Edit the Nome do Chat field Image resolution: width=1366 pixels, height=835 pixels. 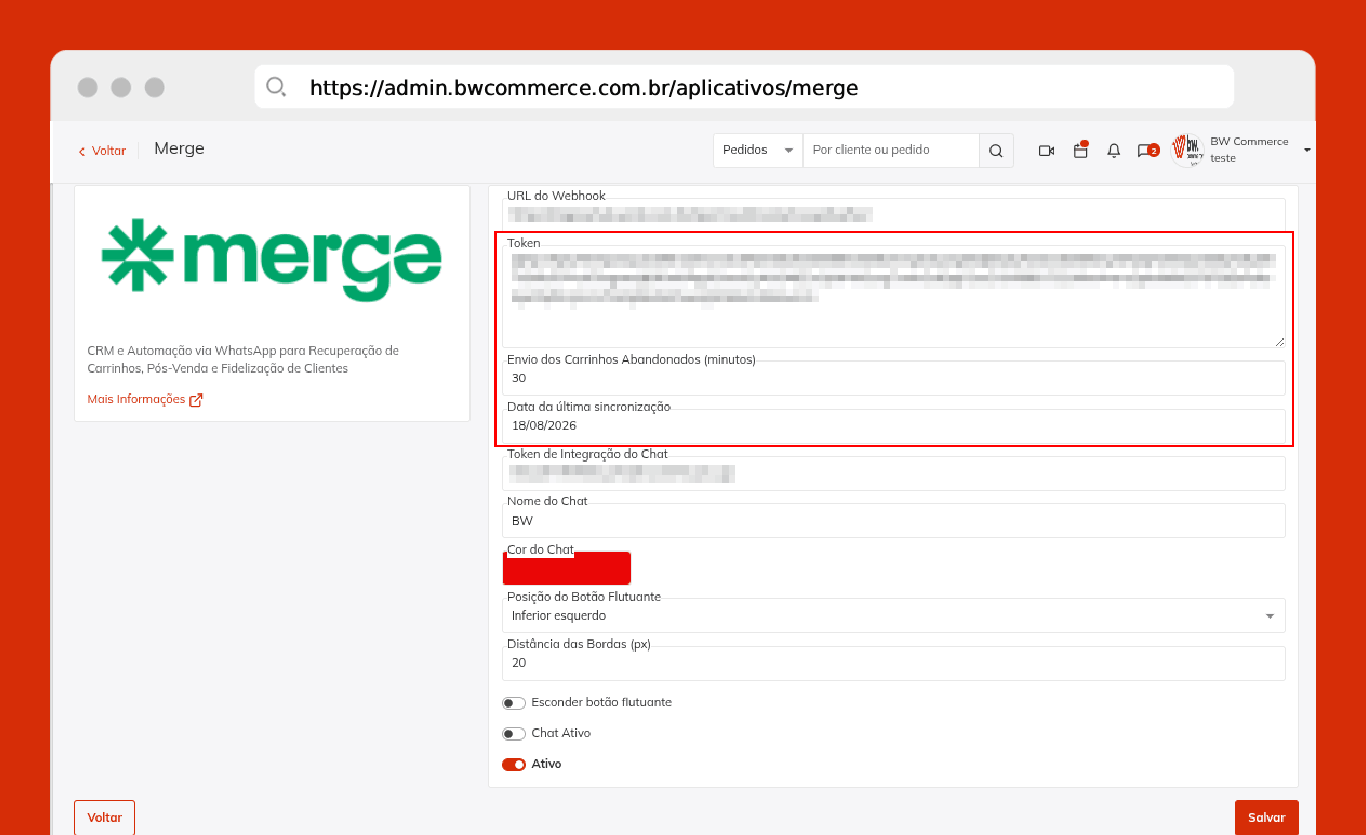894,521
